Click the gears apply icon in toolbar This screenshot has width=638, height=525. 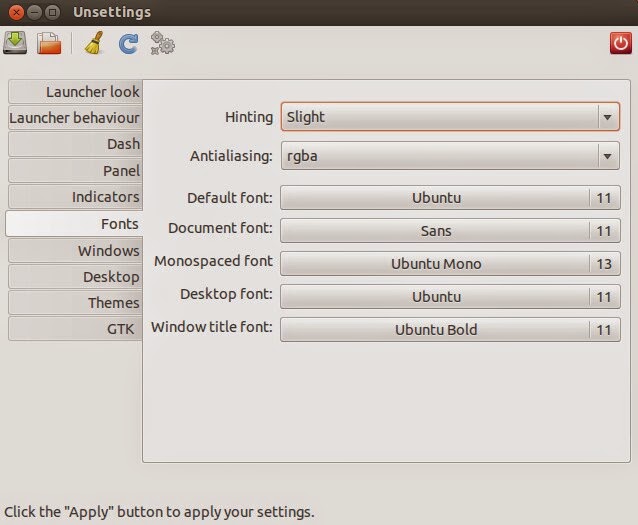coord(163,43)
